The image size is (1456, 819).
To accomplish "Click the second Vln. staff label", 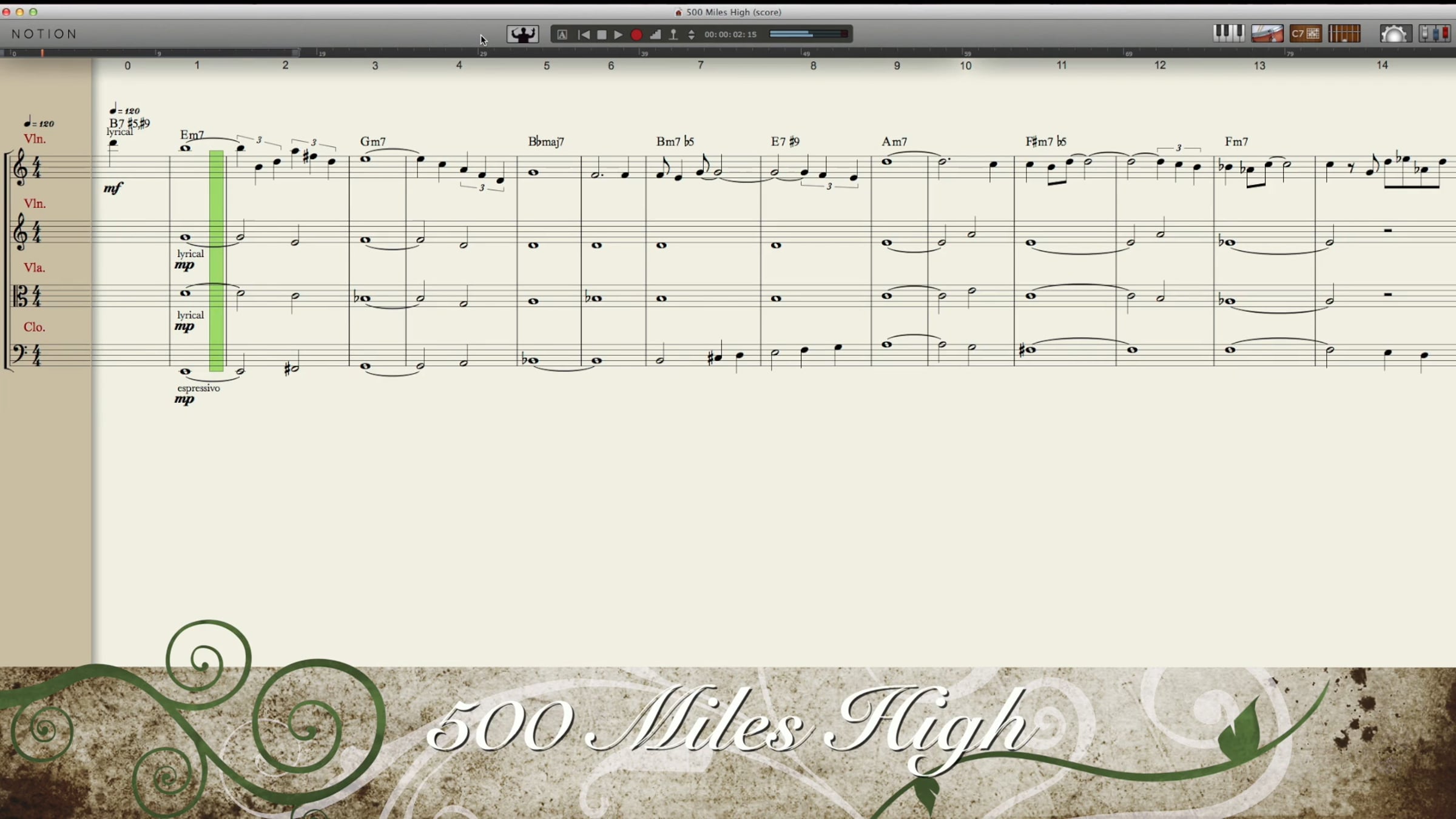I will pyautogui.click(x=35, y=204).
